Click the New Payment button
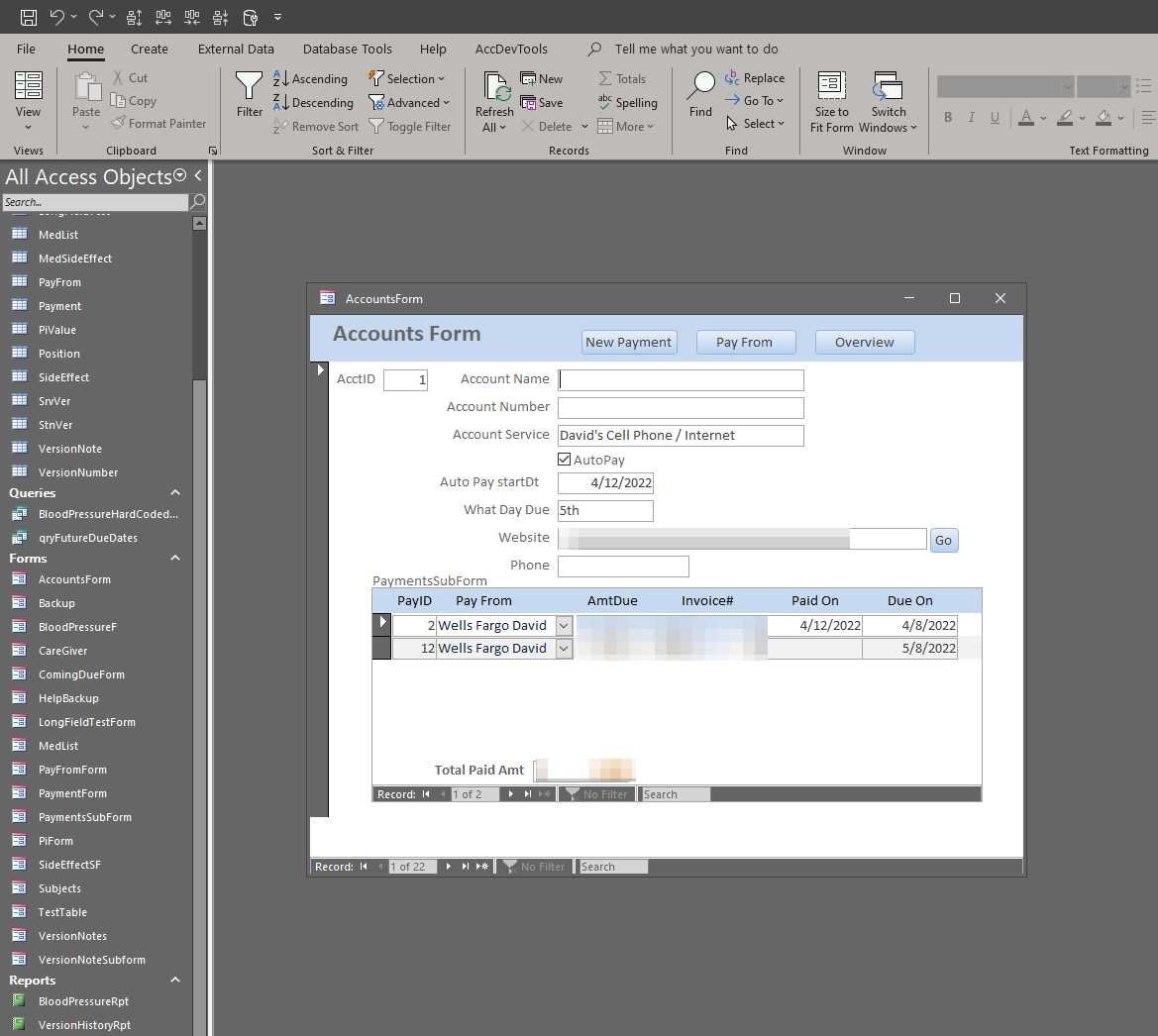This screenshot has height=1036, width=1158. point(628,342)
